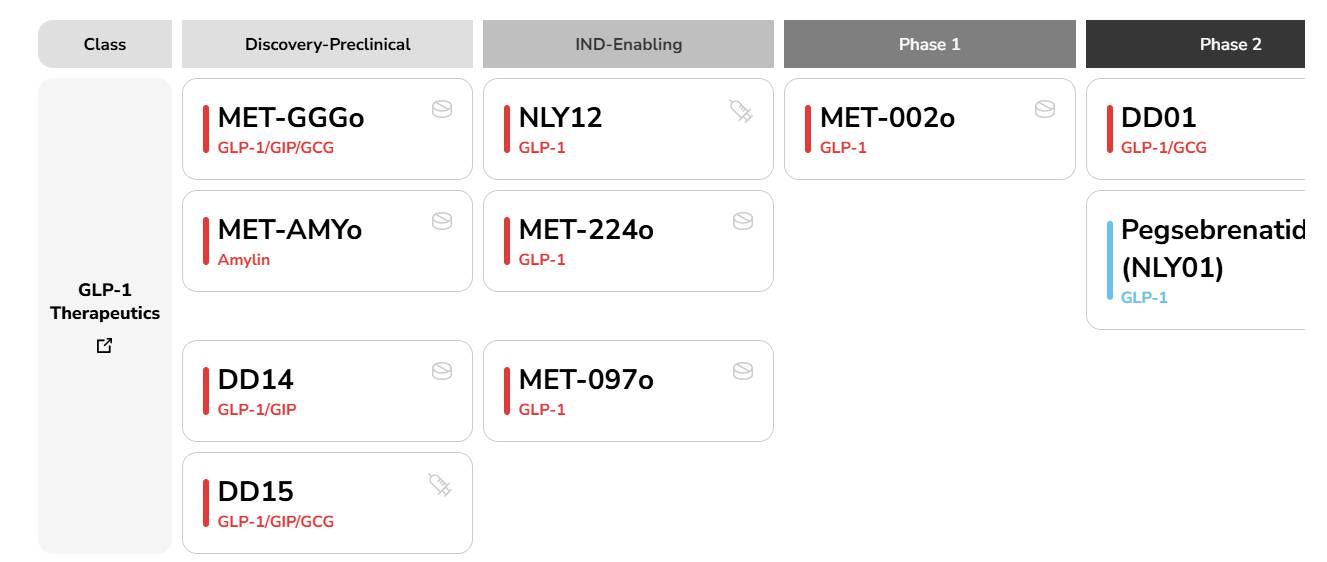Select the IND-Enabling column header
Screen dimensions: 1327x562
point(628,44)
